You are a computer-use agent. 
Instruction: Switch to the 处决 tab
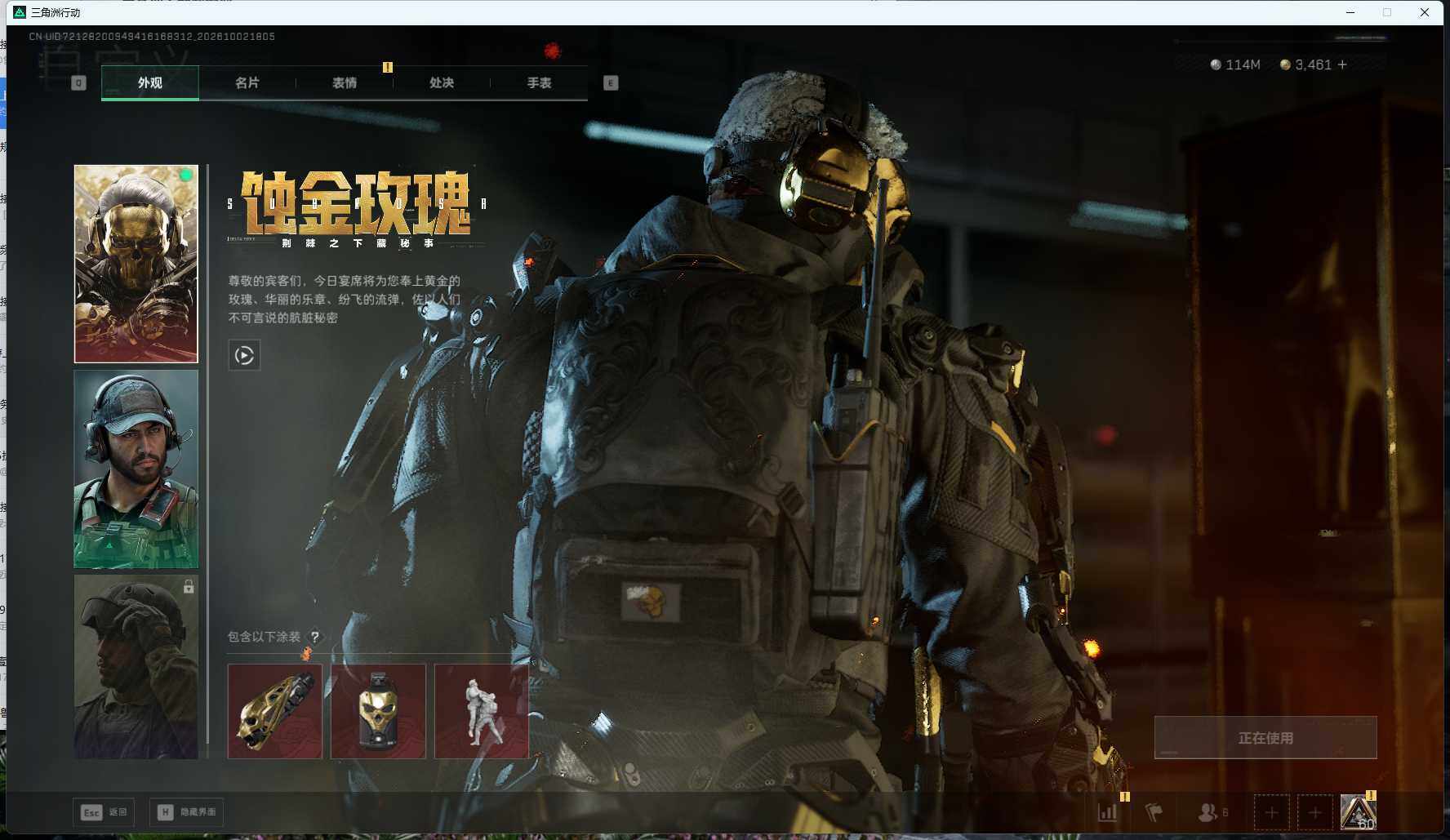[x=442, y=82]
